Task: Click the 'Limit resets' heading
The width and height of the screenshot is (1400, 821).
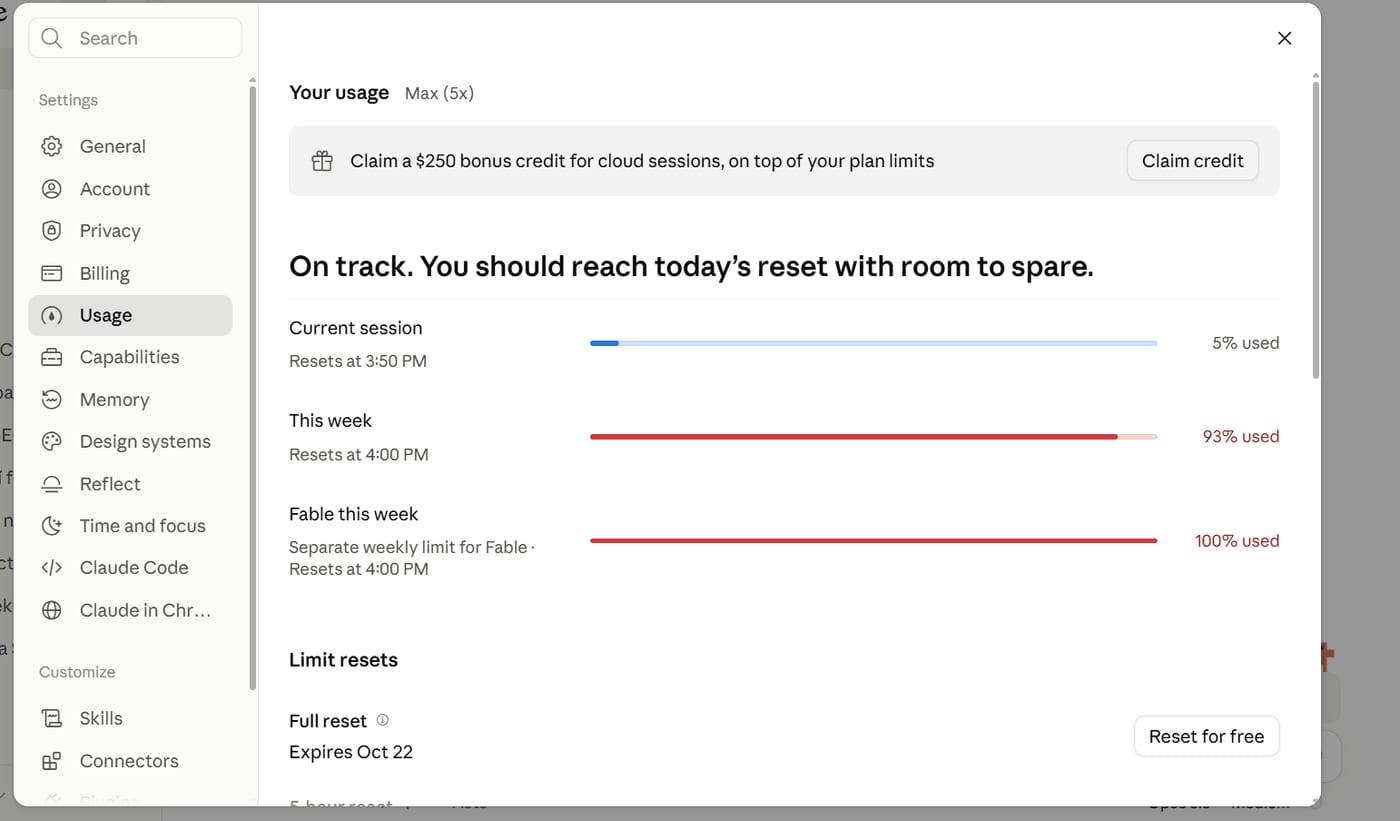Action: pos(343,660)
